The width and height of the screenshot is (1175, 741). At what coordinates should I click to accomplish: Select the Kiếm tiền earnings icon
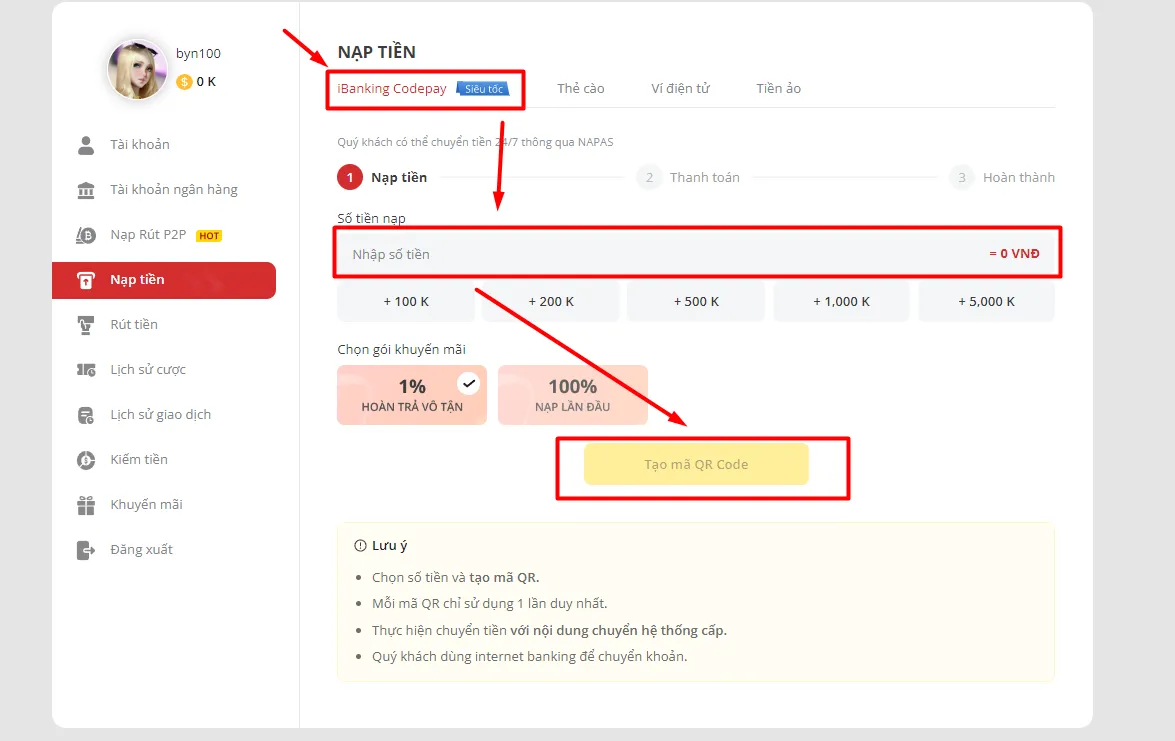click(x=89, y=459)
